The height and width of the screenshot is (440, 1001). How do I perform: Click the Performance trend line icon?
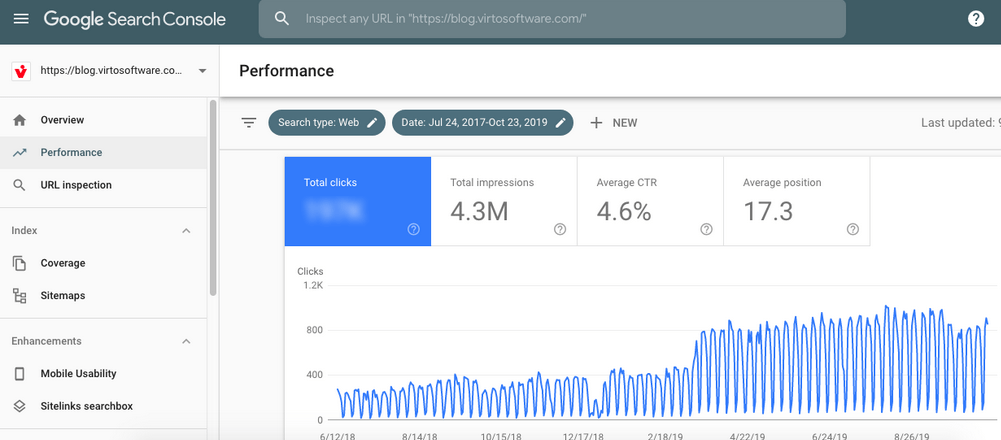pos(19,153)
